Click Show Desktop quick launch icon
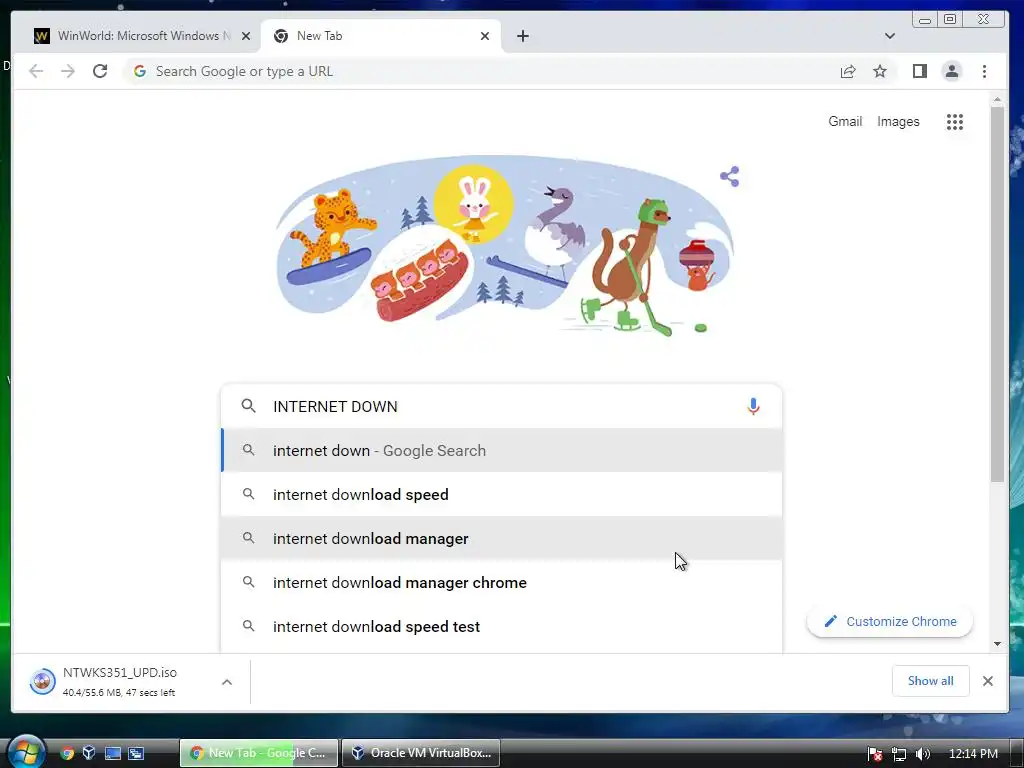 click(x=112, y=753)
